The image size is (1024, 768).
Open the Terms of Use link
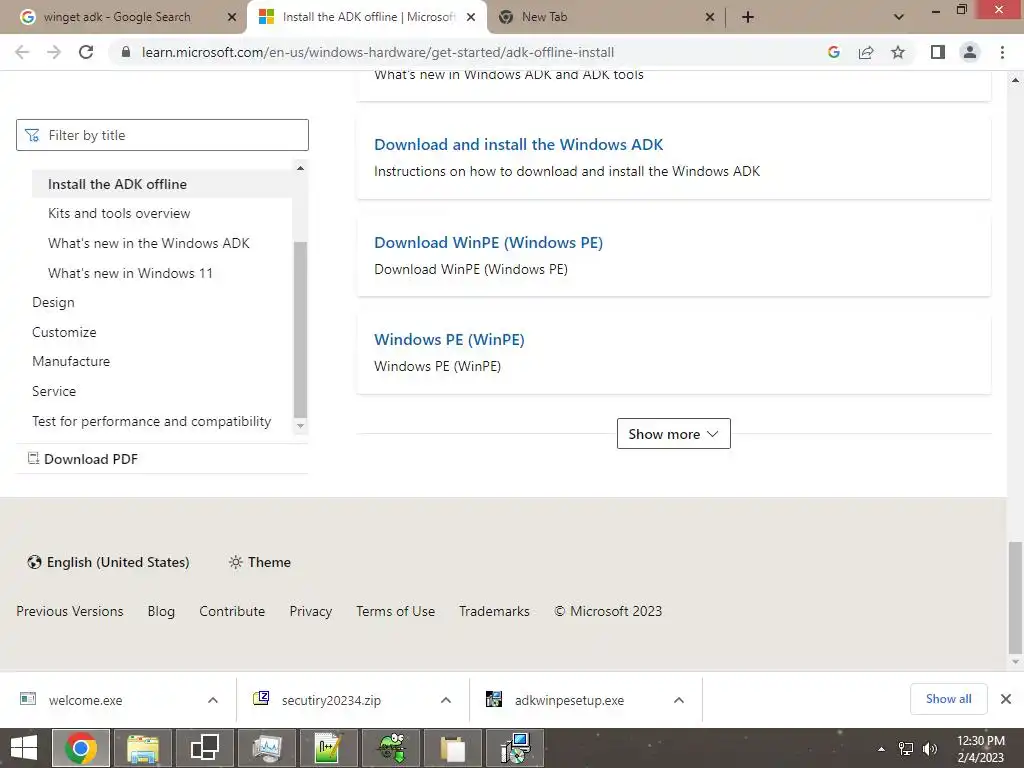click(395, 611)
